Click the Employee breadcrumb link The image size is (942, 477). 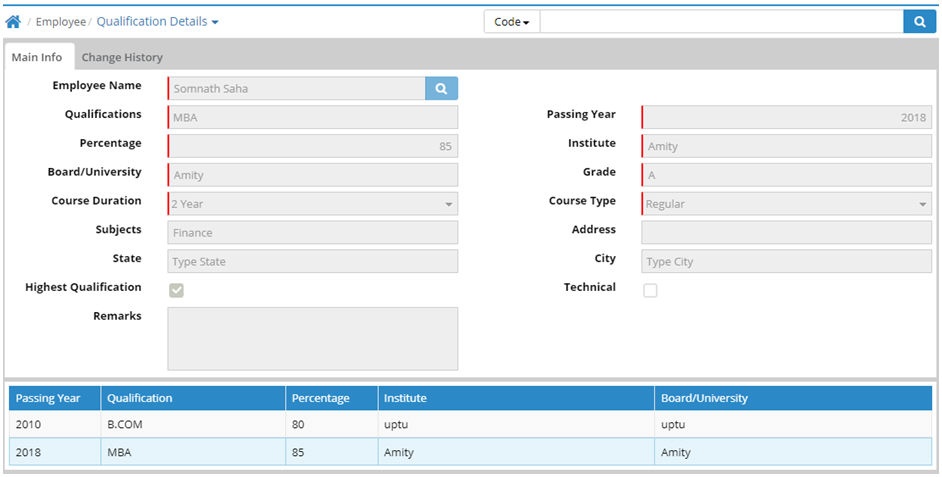(60, 21)
